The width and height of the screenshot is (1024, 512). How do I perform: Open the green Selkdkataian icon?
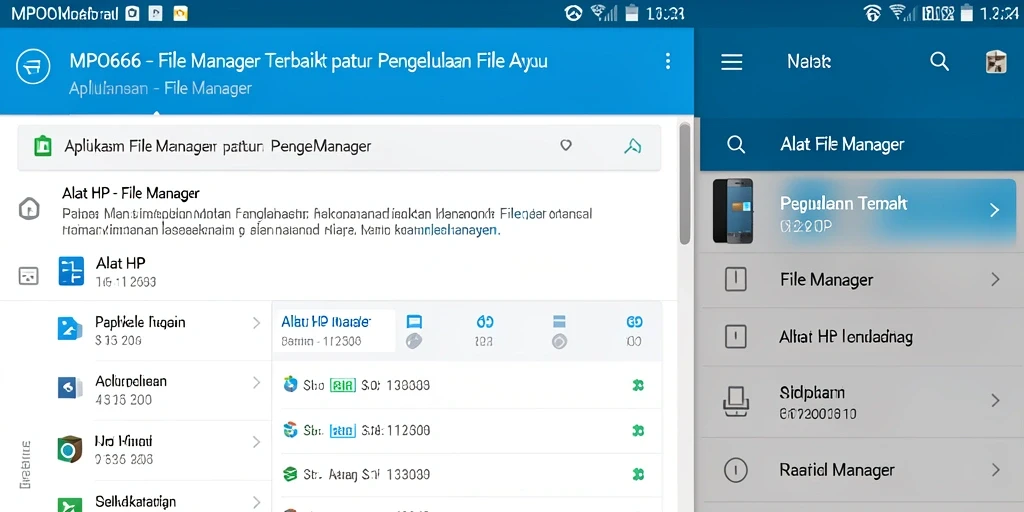[x=70, y=504]
